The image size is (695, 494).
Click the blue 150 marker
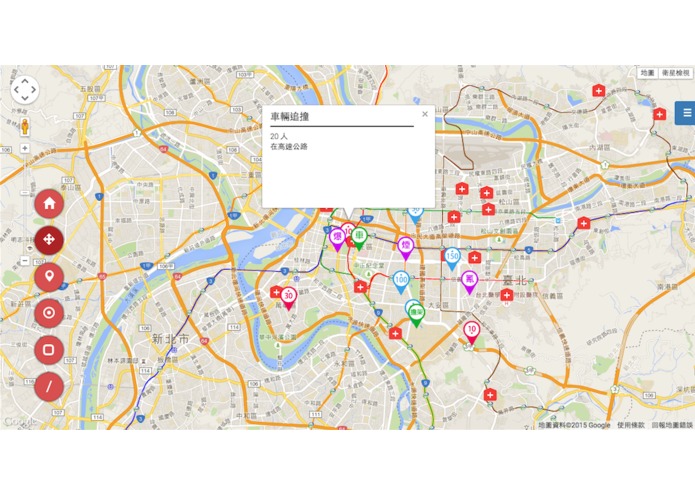pyautogui.click(x=452, y=259)
